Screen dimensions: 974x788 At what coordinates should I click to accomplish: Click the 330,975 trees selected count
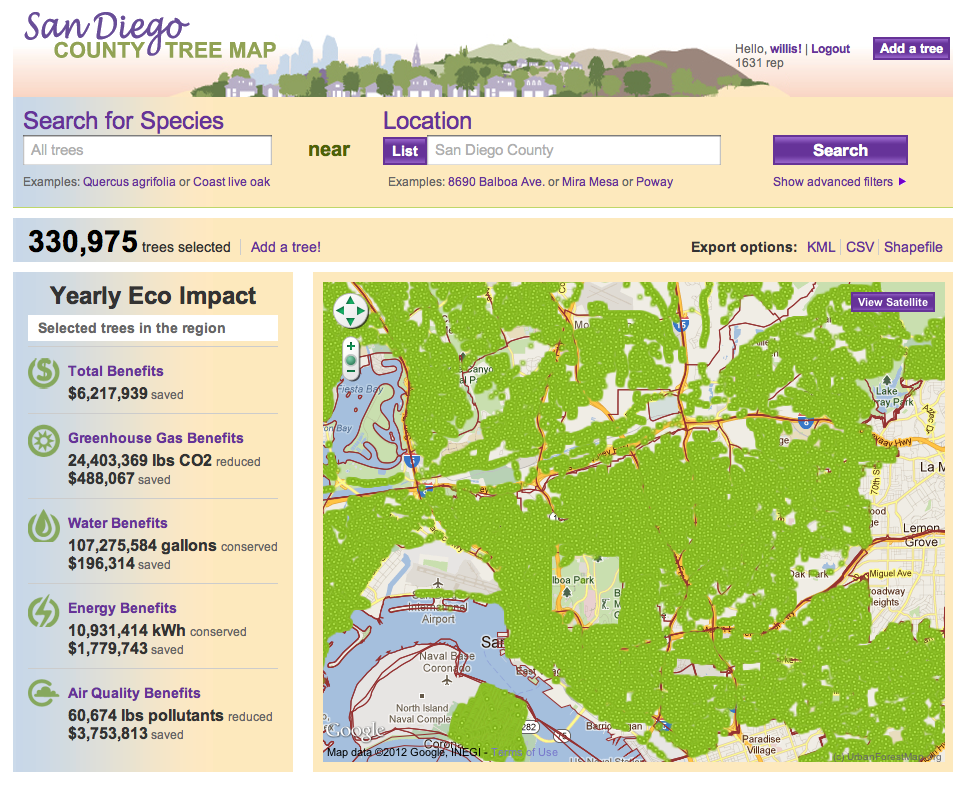click(x=129, y=242)
